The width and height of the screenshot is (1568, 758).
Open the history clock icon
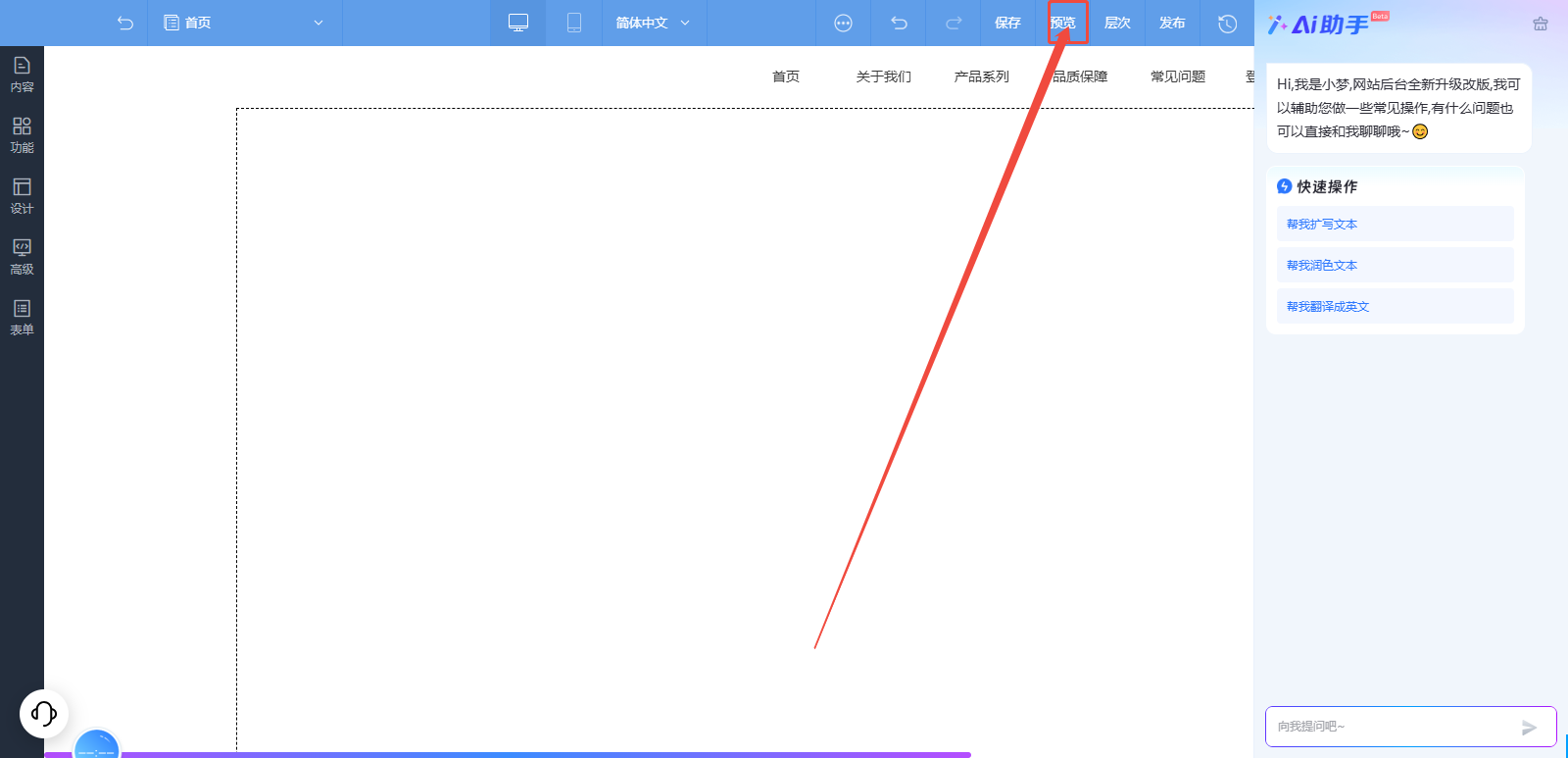[x=1227, y=23]
